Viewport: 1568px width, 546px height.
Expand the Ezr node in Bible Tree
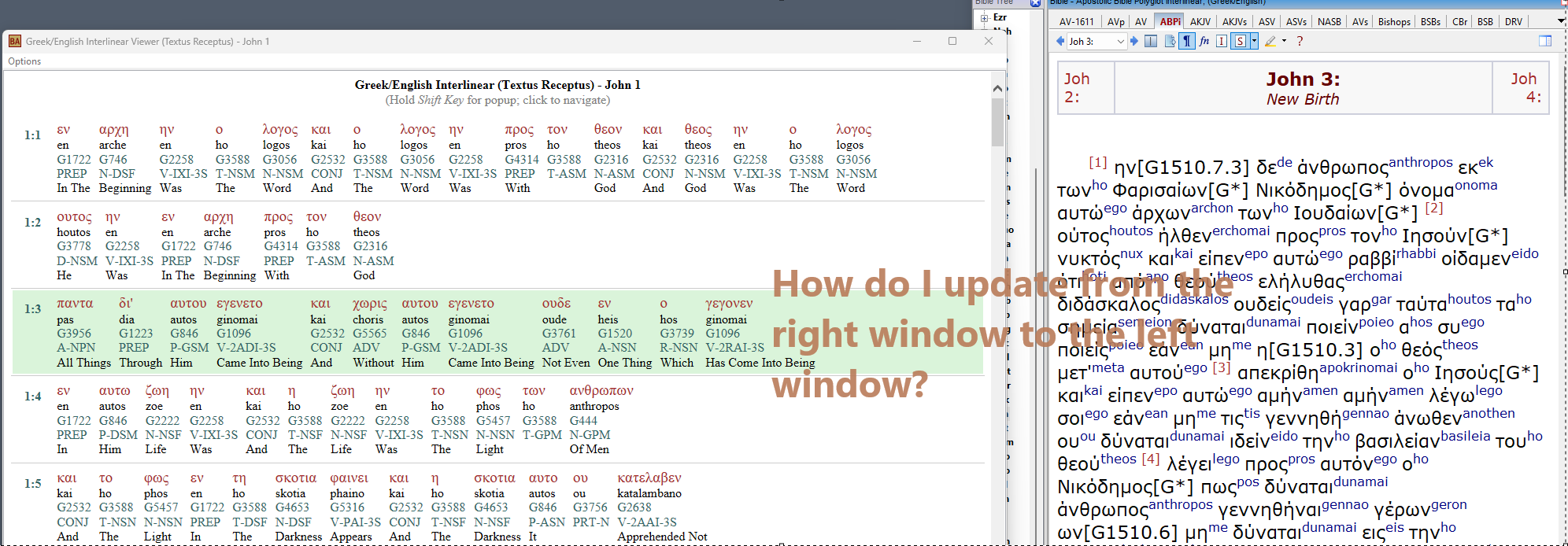click(x=984, y=17)
